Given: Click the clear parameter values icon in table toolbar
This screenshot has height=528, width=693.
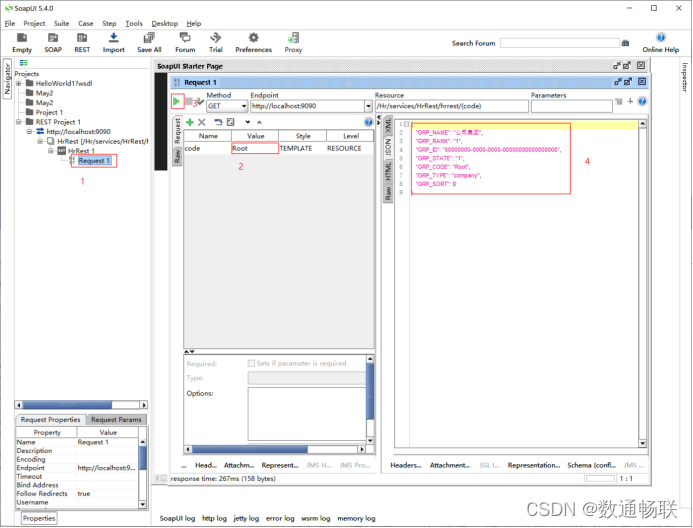Looking at the screenshot, I should click(x=230, y=122).
